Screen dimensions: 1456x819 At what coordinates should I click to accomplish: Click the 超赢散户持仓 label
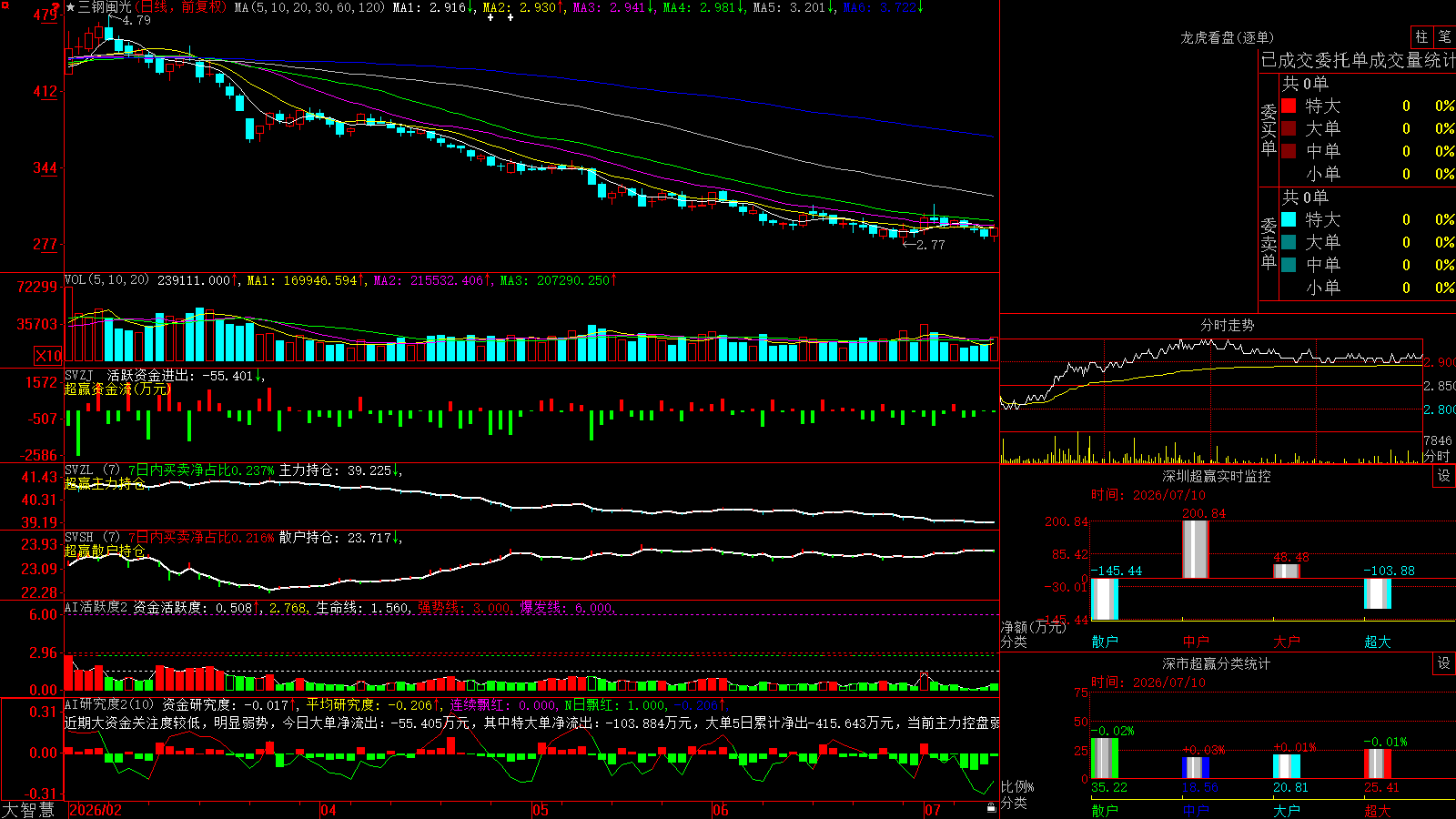[x=105, y=551]
